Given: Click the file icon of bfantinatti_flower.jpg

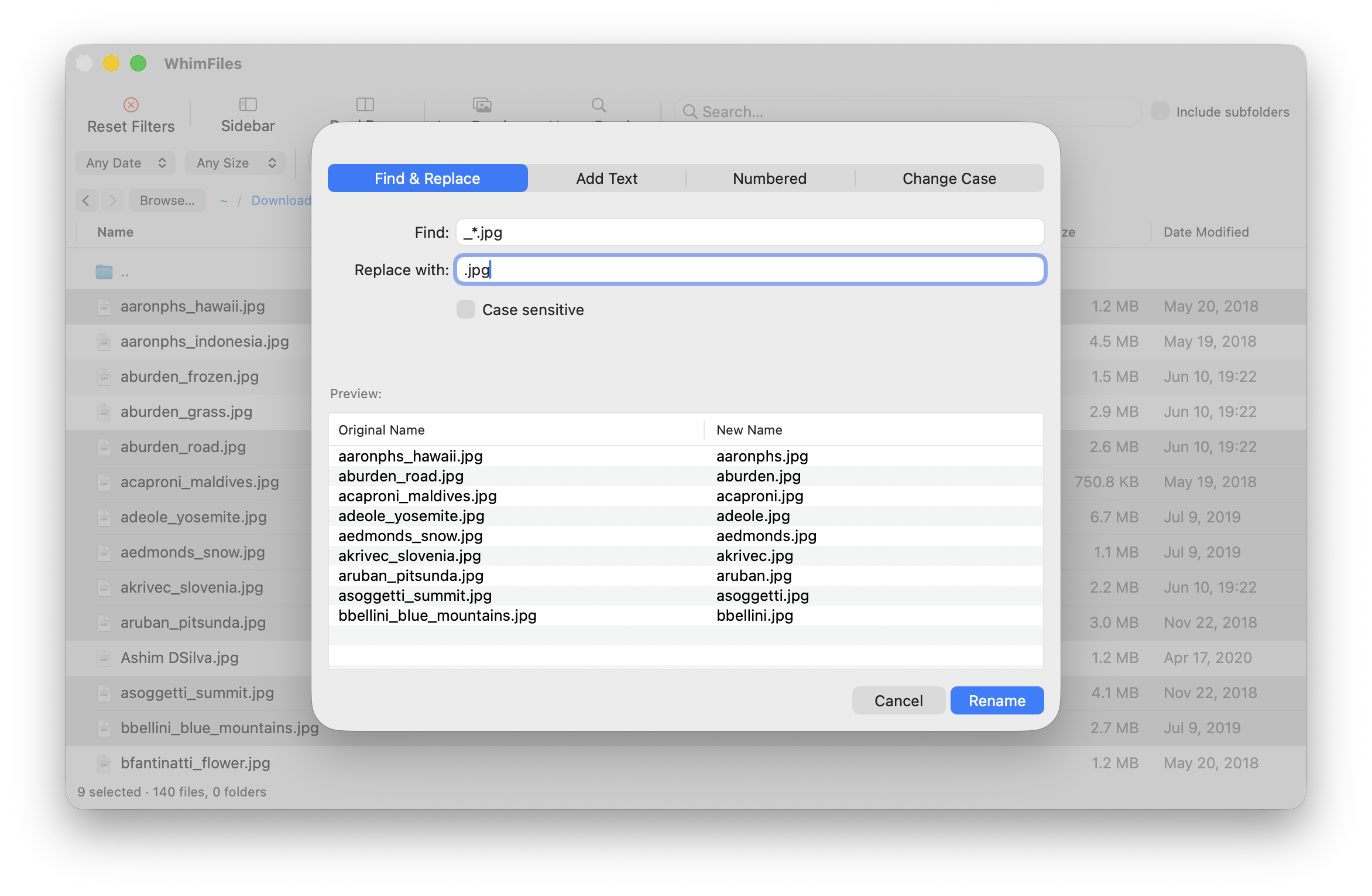Looking at the screenshot, I should click(104, 763).
